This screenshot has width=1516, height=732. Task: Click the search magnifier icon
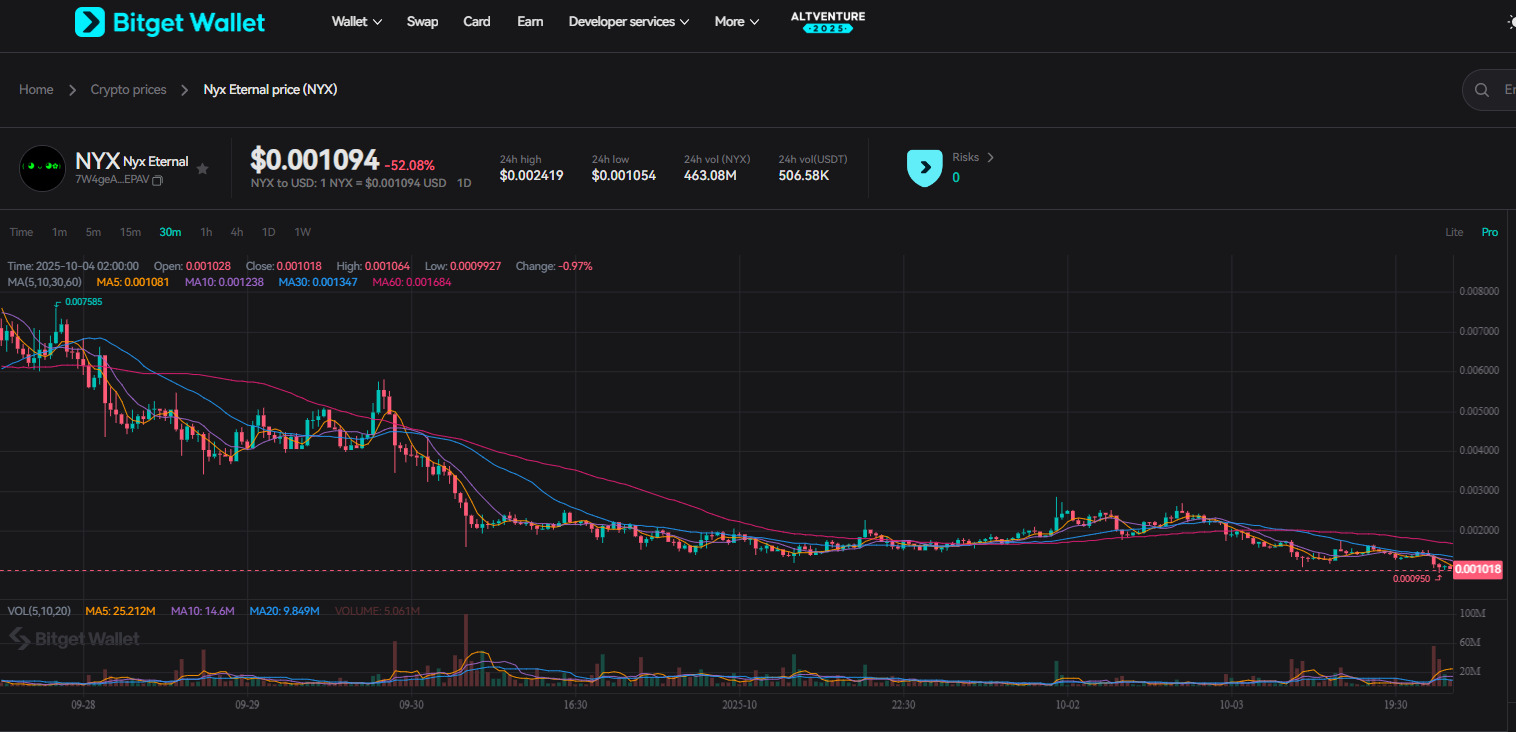[x=1481, y=90]
